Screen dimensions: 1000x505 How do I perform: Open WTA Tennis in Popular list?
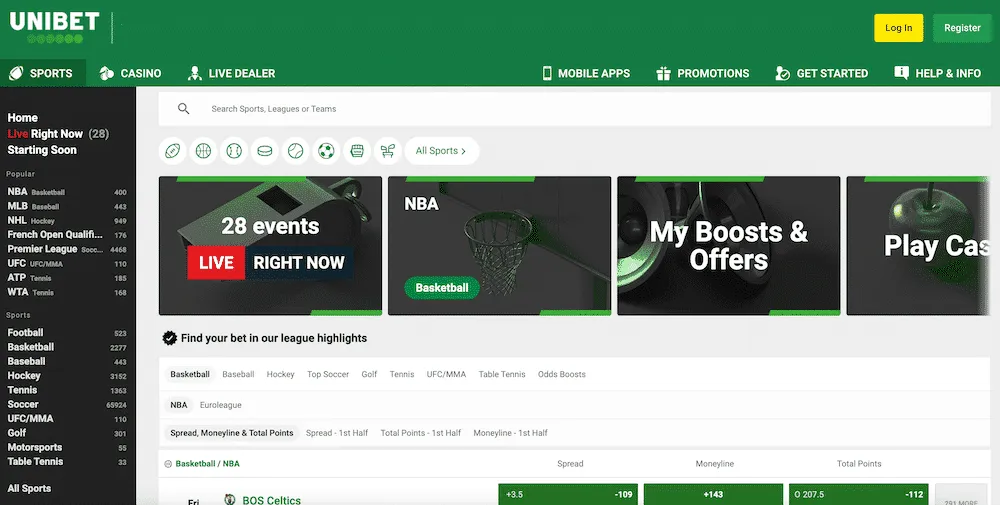(x=67, y=292)
